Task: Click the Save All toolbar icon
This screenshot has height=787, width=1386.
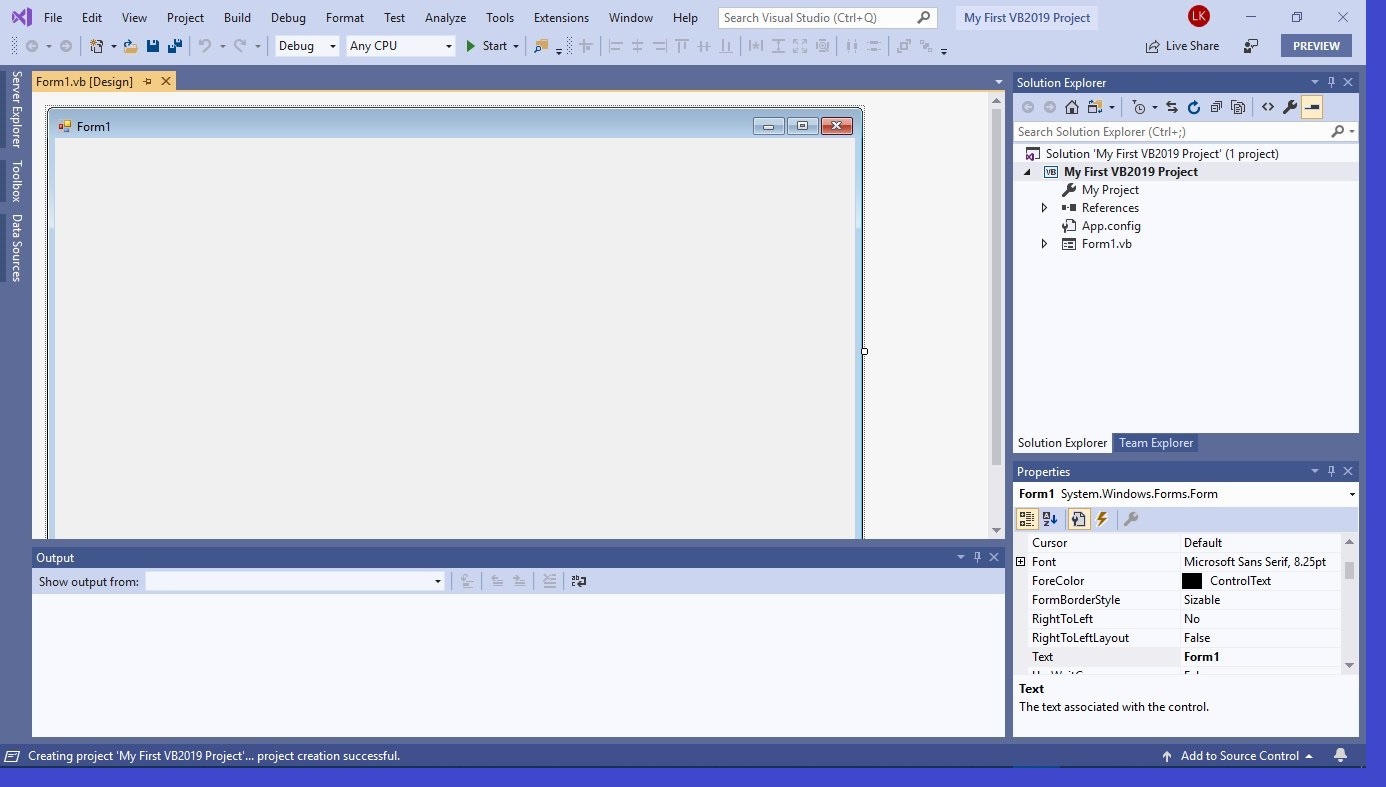Action: [175, 46]
